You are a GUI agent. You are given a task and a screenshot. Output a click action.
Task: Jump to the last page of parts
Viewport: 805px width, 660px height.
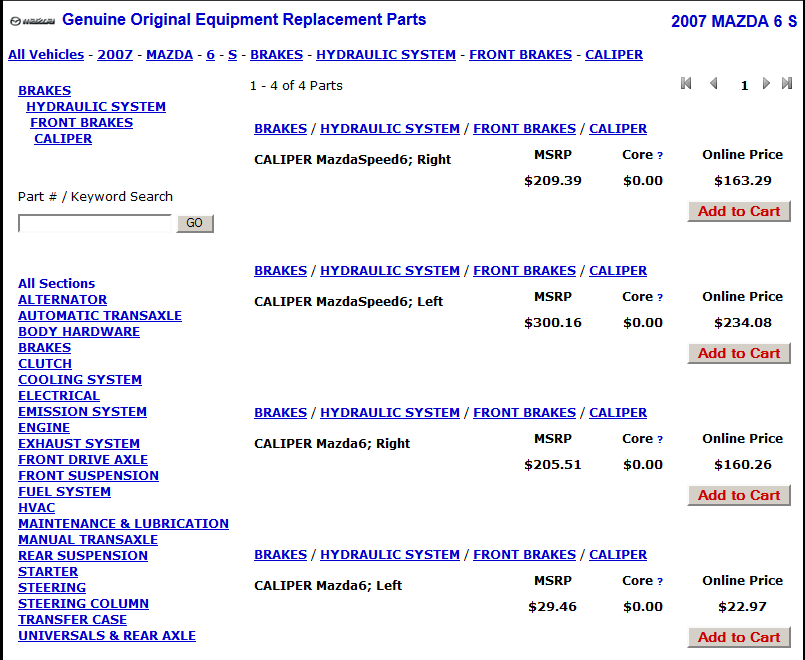coord(787,83)
